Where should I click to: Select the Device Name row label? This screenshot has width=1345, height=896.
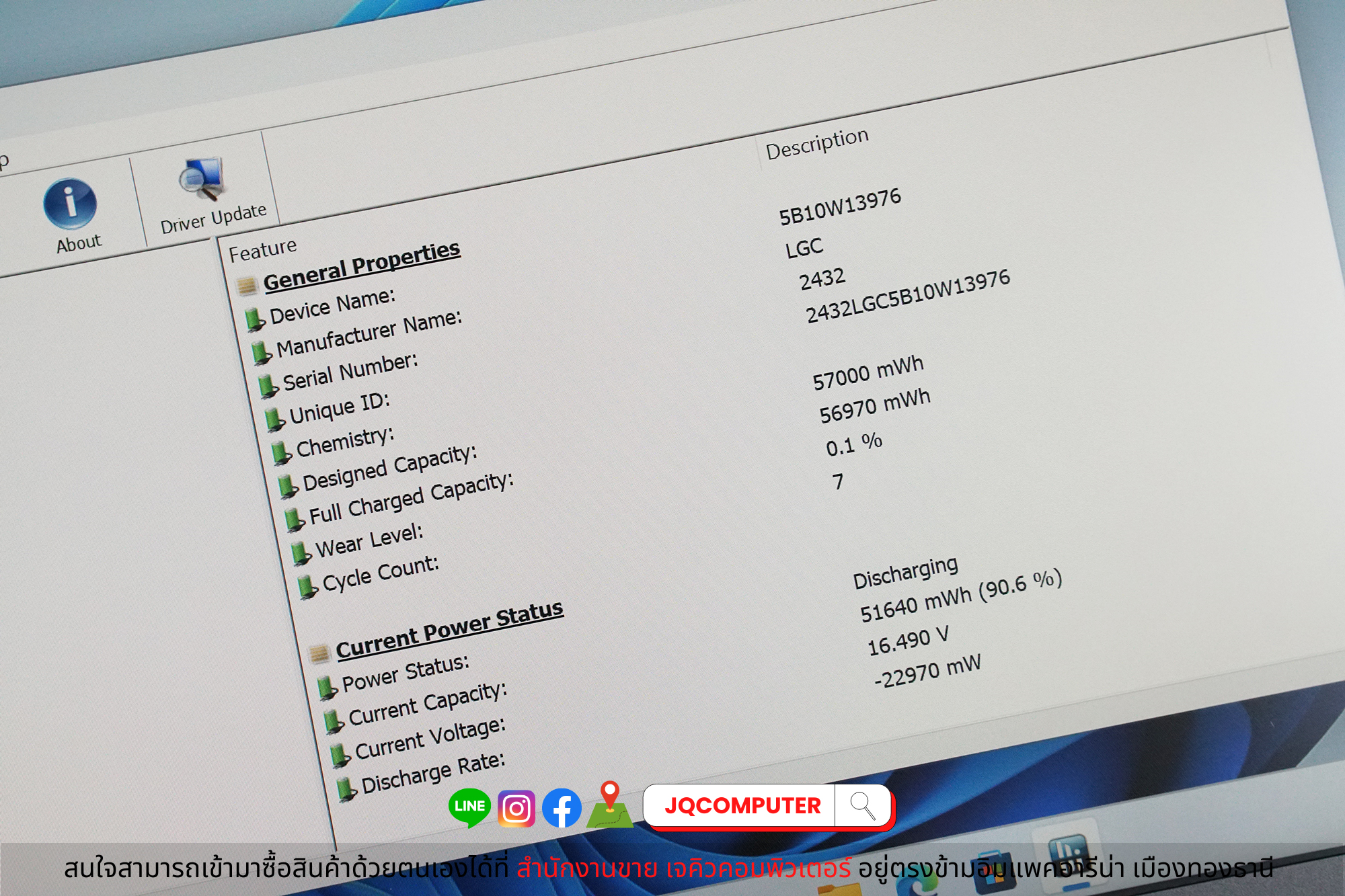[x=333, y=306]
